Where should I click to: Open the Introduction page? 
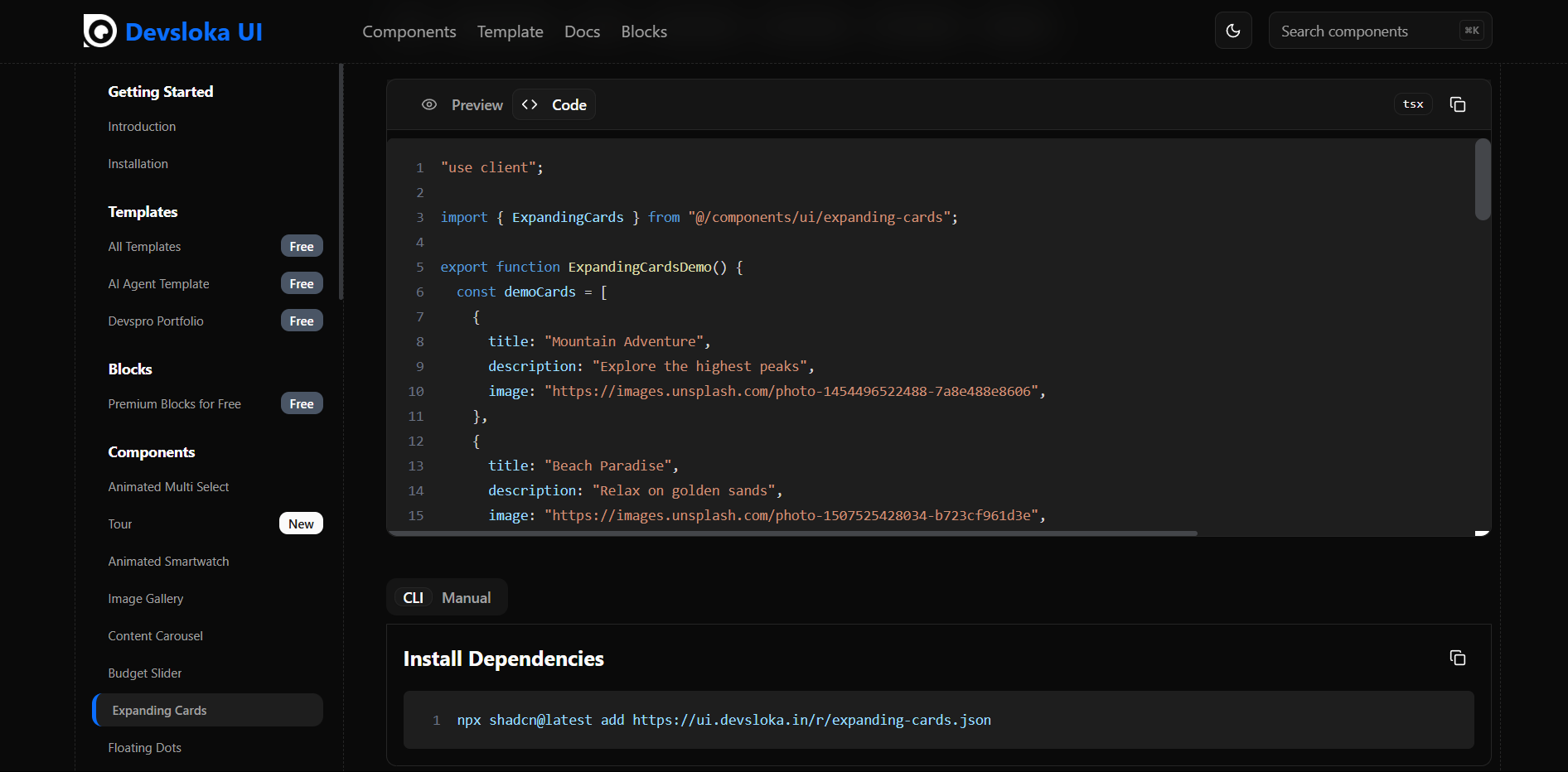click(x=142, y=127)
